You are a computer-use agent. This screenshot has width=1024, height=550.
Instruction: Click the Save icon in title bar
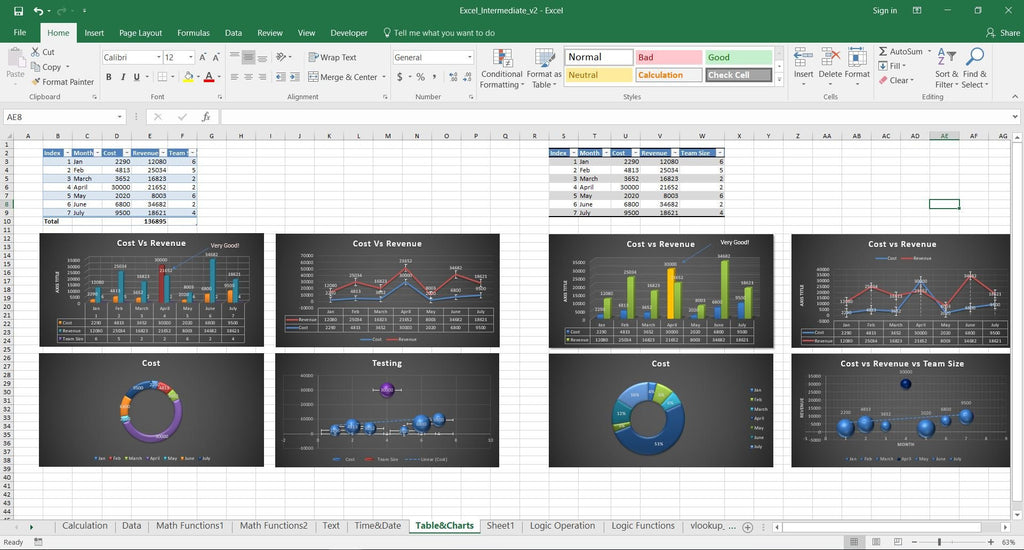coord(18,11)
